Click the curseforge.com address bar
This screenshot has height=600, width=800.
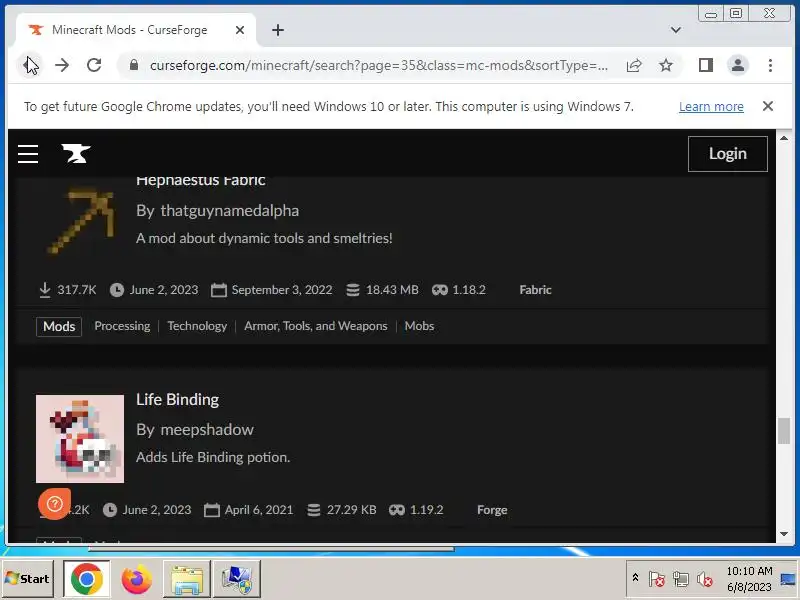tap(379, 65)
